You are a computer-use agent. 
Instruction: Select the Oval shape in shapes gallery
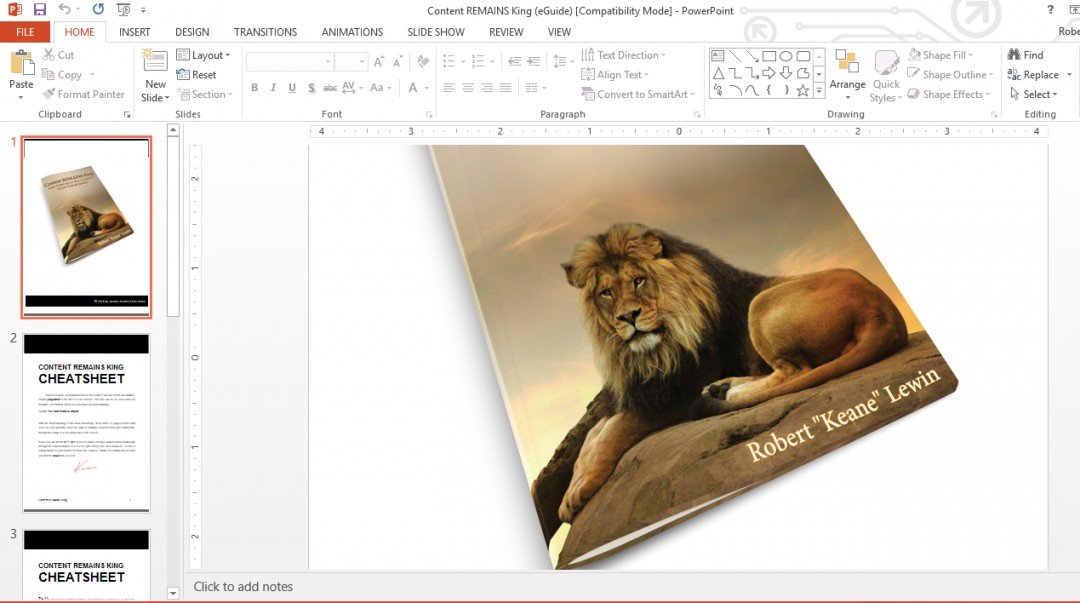click(786, 56)
